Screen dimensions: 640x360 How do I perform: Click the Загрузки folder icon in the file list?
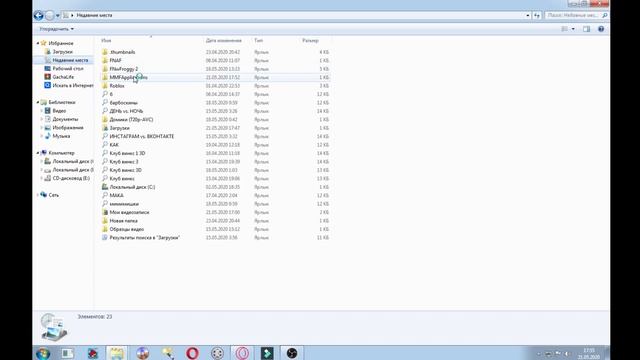(105, 128)
